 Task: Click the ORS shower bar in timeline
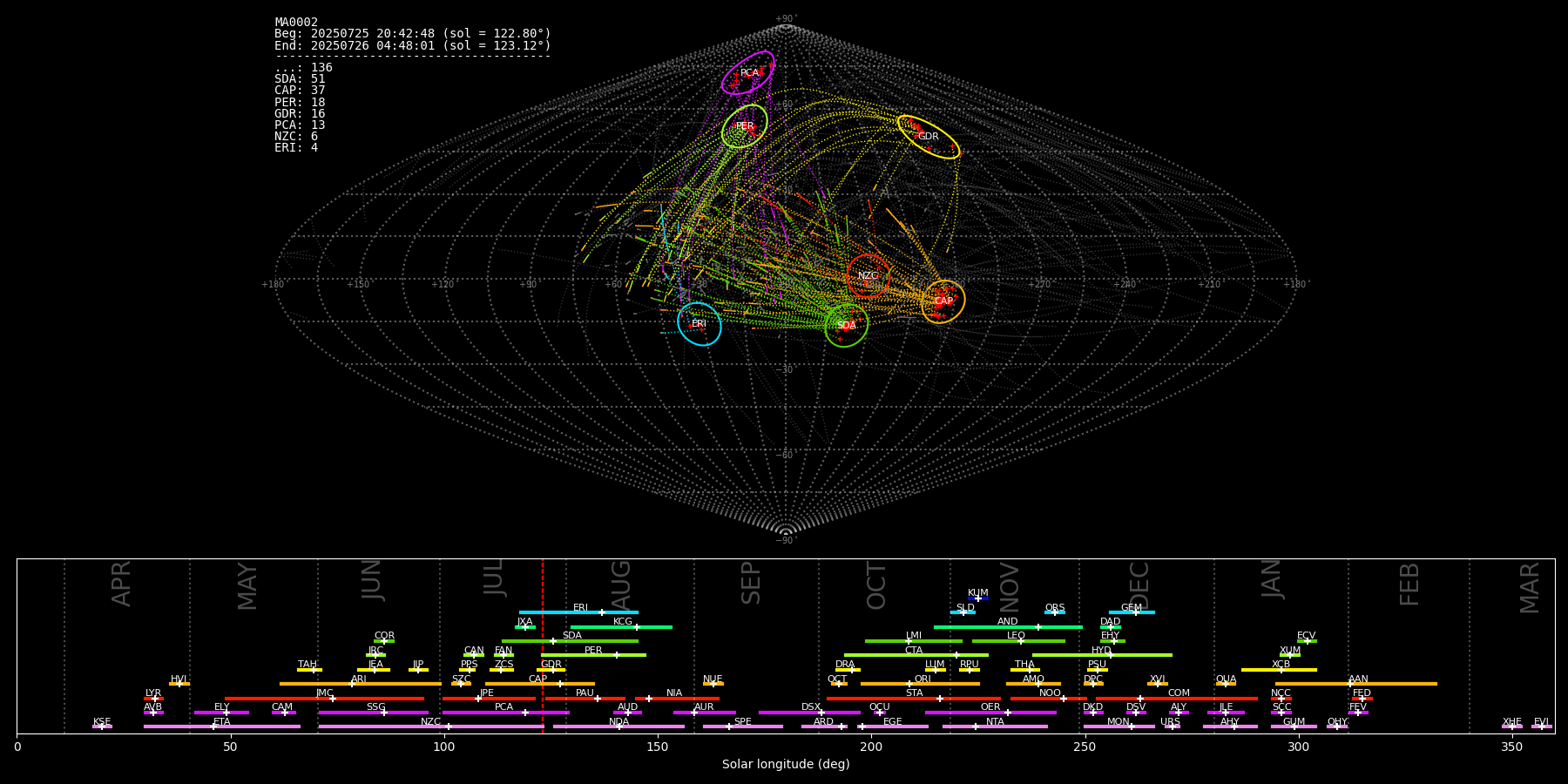click(1055, 612)
